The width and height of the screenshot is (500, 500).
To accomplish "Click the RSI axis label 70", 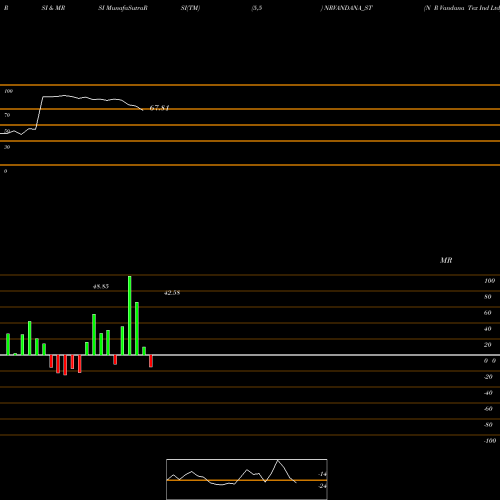I will tap(7, 115).
